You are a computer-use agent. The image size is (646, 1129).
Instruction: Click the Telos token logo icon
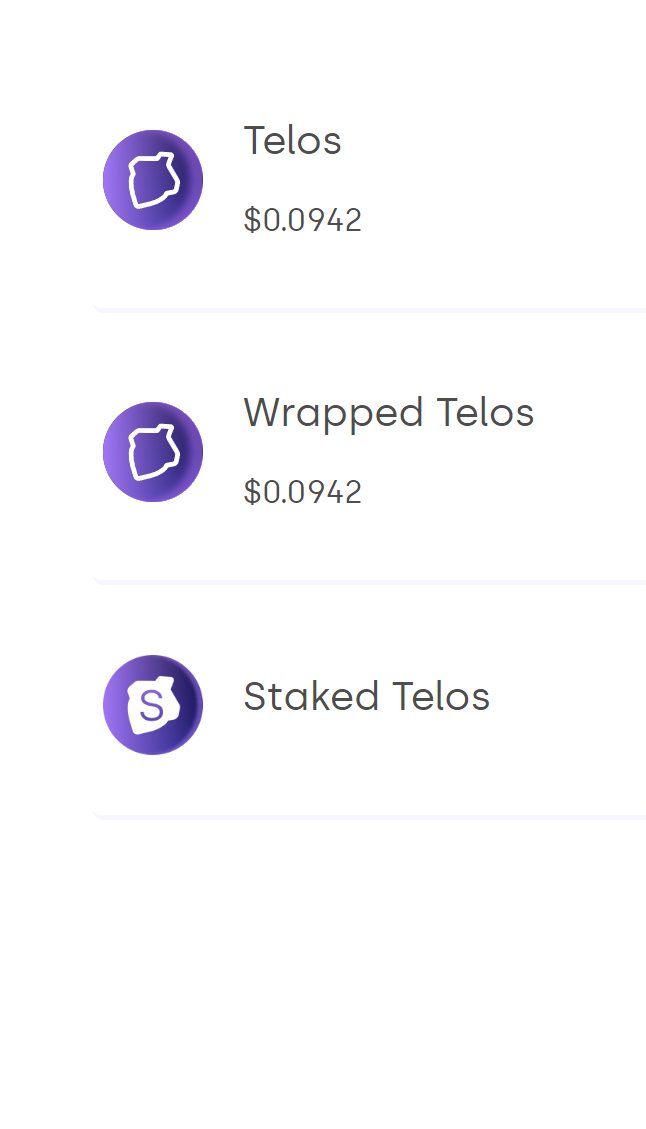click(x=153, y=180)
